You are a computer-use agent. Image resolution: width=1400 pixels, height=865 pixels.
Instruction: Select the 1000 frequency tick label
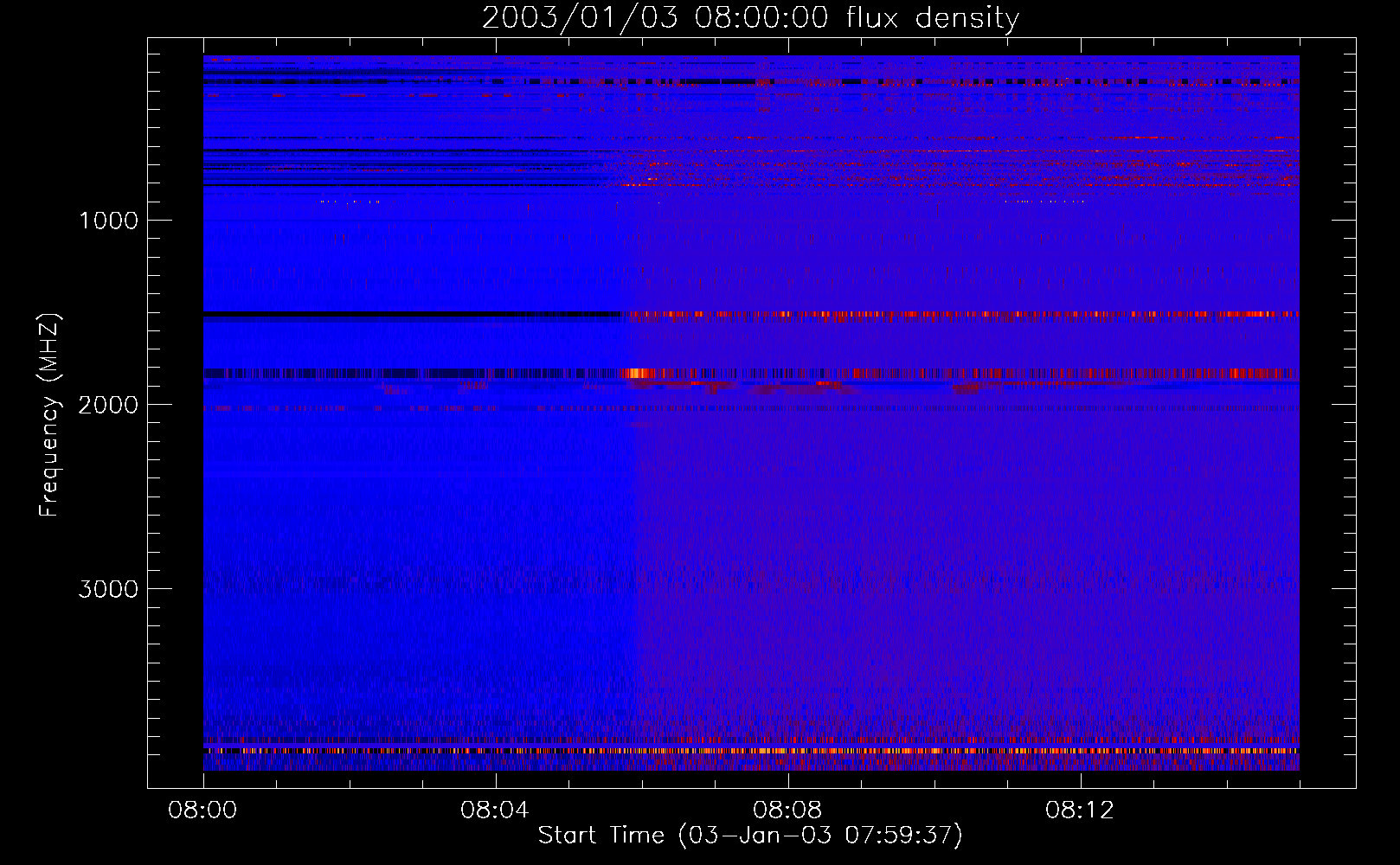(108, 221)
